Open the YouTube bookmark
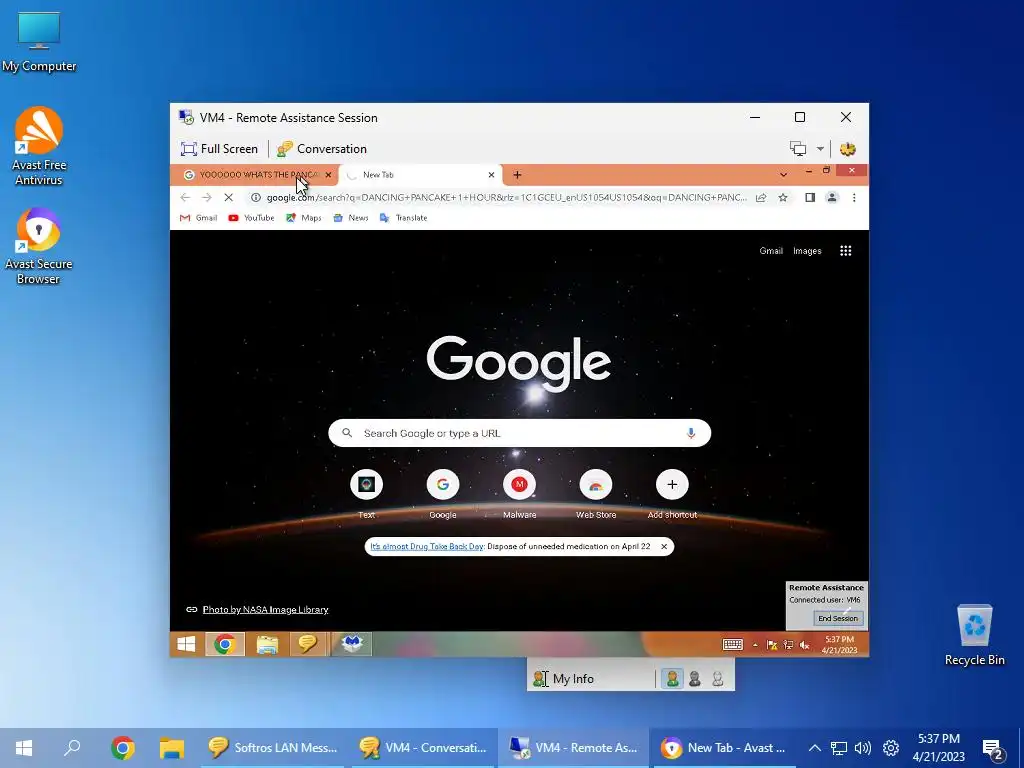 251,218
